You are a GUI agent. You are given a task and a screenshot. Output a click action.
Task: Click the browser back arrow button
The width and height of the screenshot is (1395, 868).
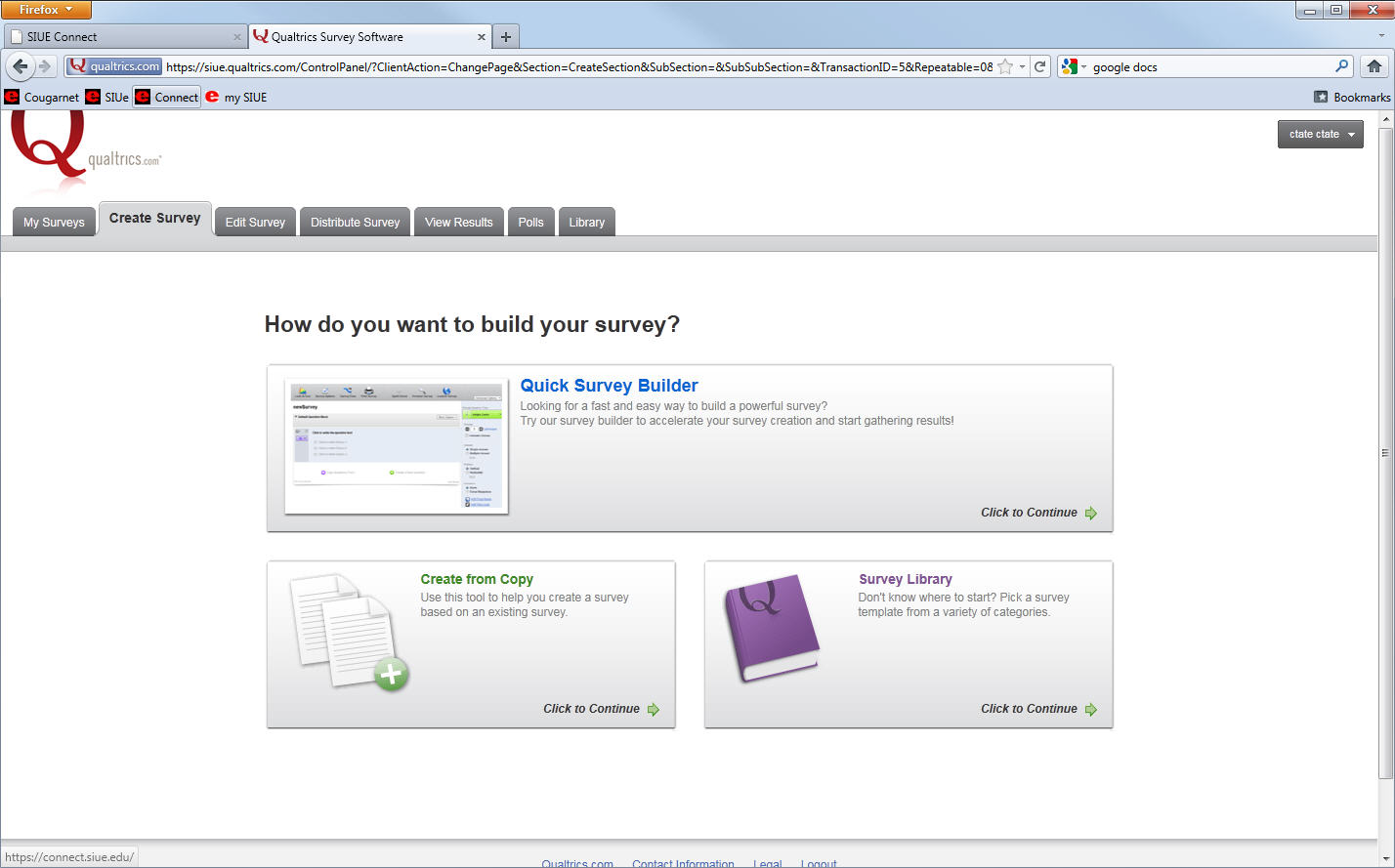[21, 66]
